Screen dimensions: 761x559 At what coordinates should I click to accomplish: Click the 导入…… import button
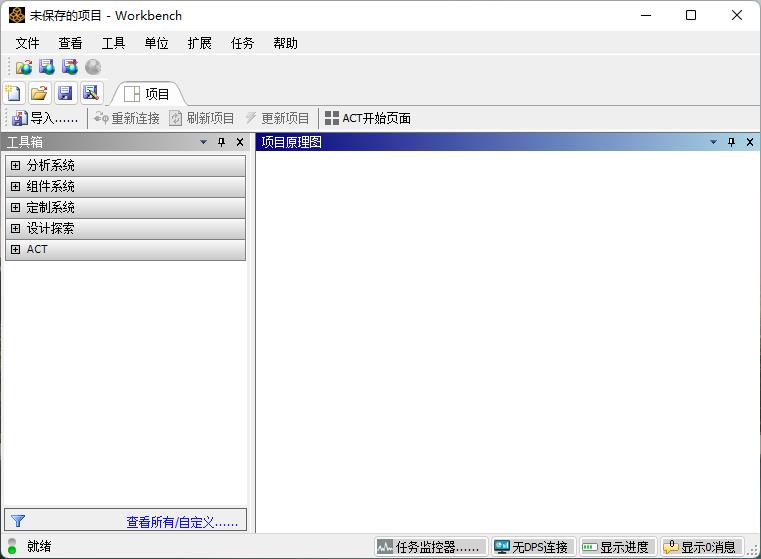coord(45,118)
